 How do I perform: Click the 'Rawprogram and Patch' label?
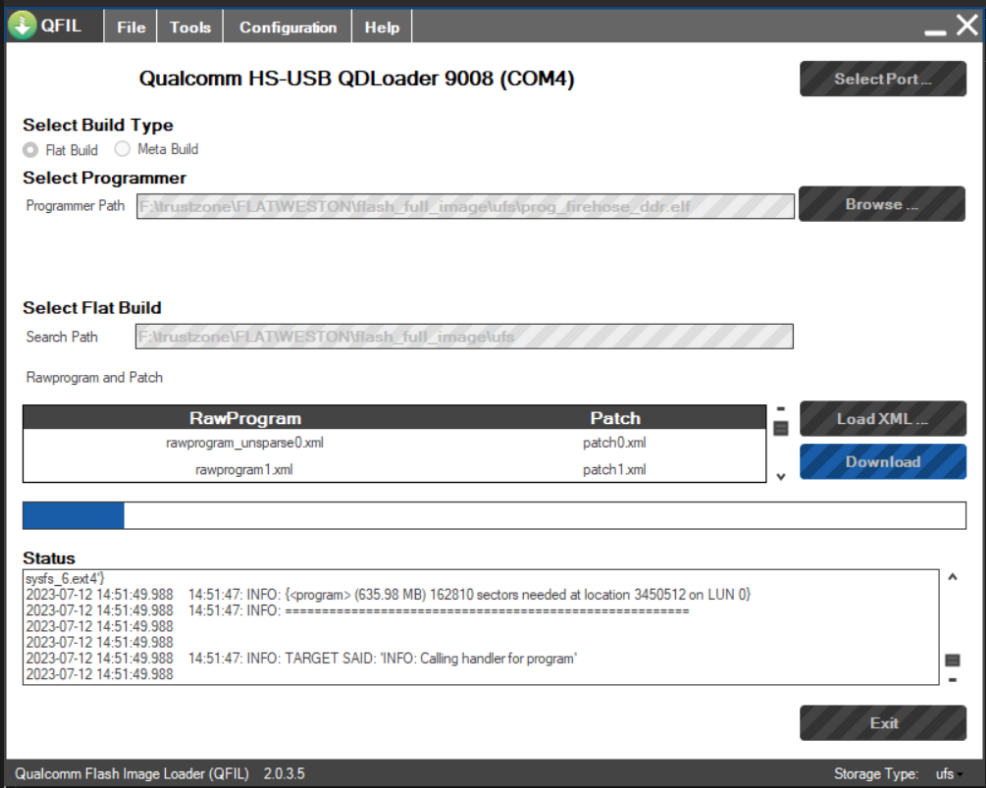(94, 377)
